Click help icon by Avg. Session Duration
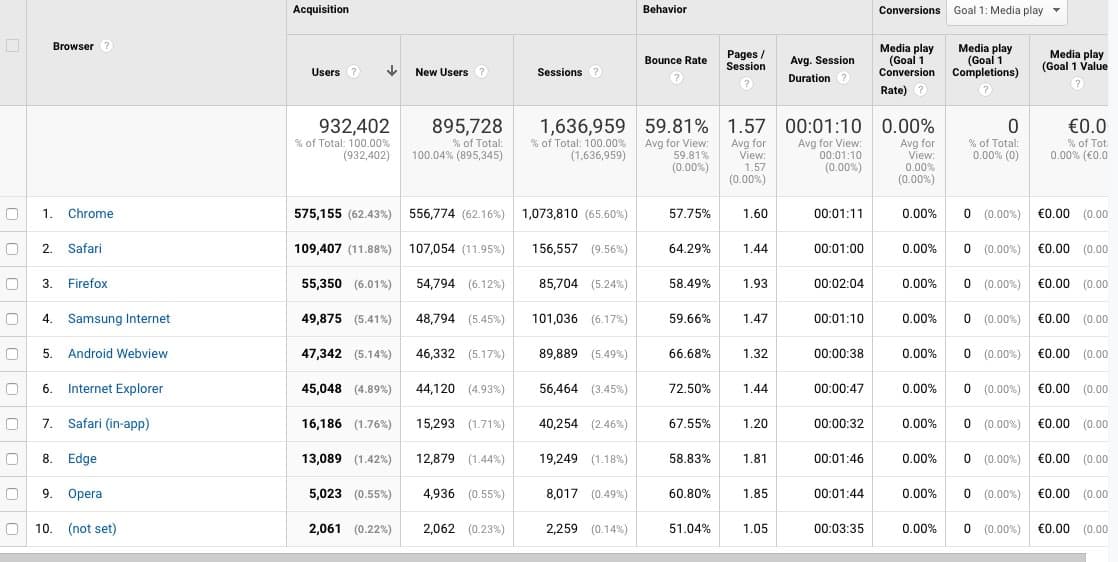 pos(843,78)
